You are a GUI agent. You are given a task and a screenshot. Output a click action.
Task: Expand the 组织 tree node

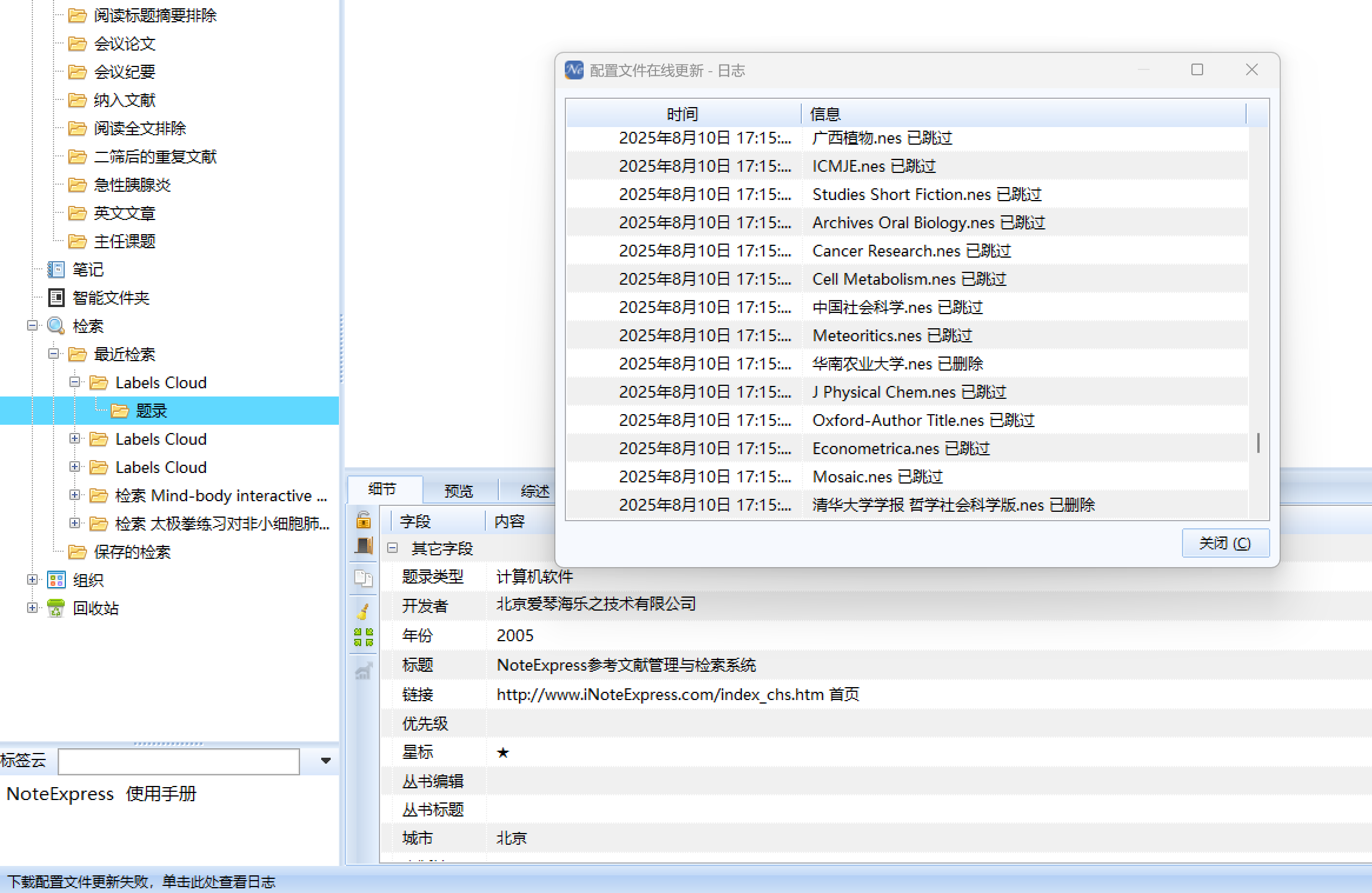tap(32, 579)
